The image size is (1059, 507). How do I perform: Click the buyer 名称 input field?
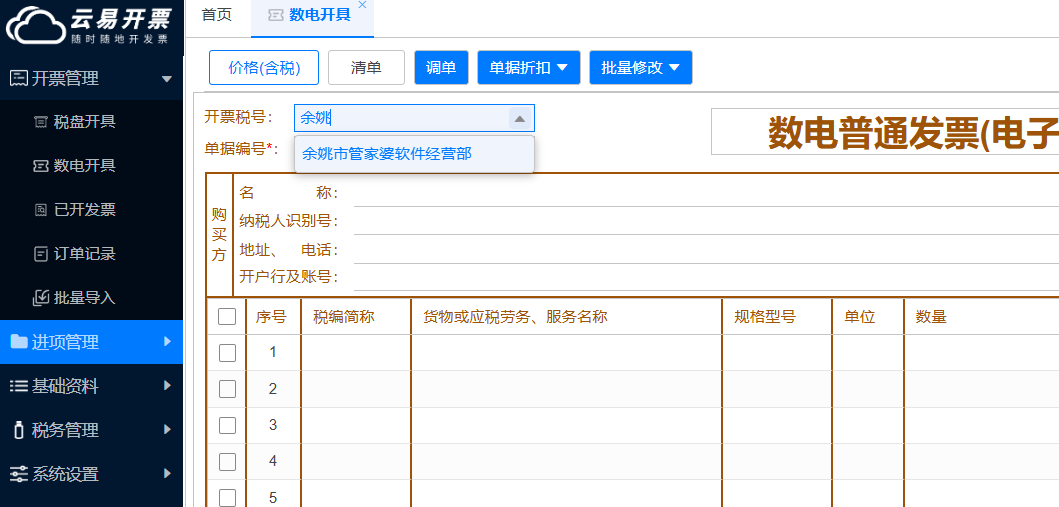click(706, 194)
